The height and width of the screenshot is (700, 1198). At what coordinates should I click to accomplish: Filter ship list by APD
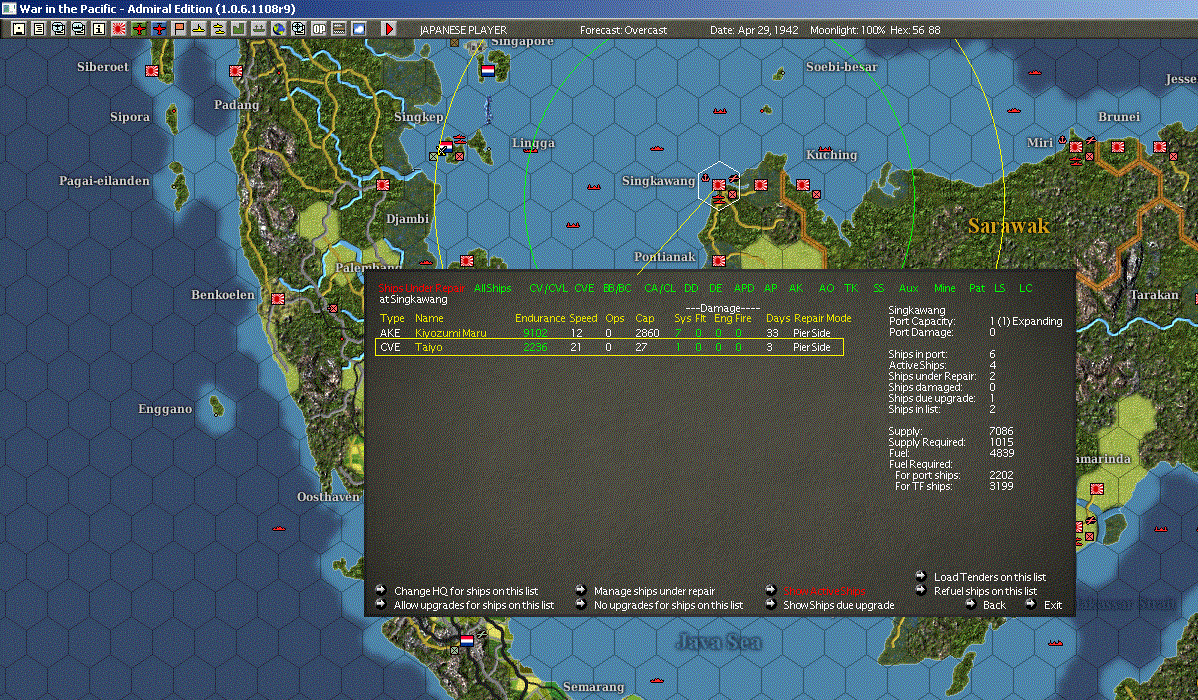pos(744,288)
